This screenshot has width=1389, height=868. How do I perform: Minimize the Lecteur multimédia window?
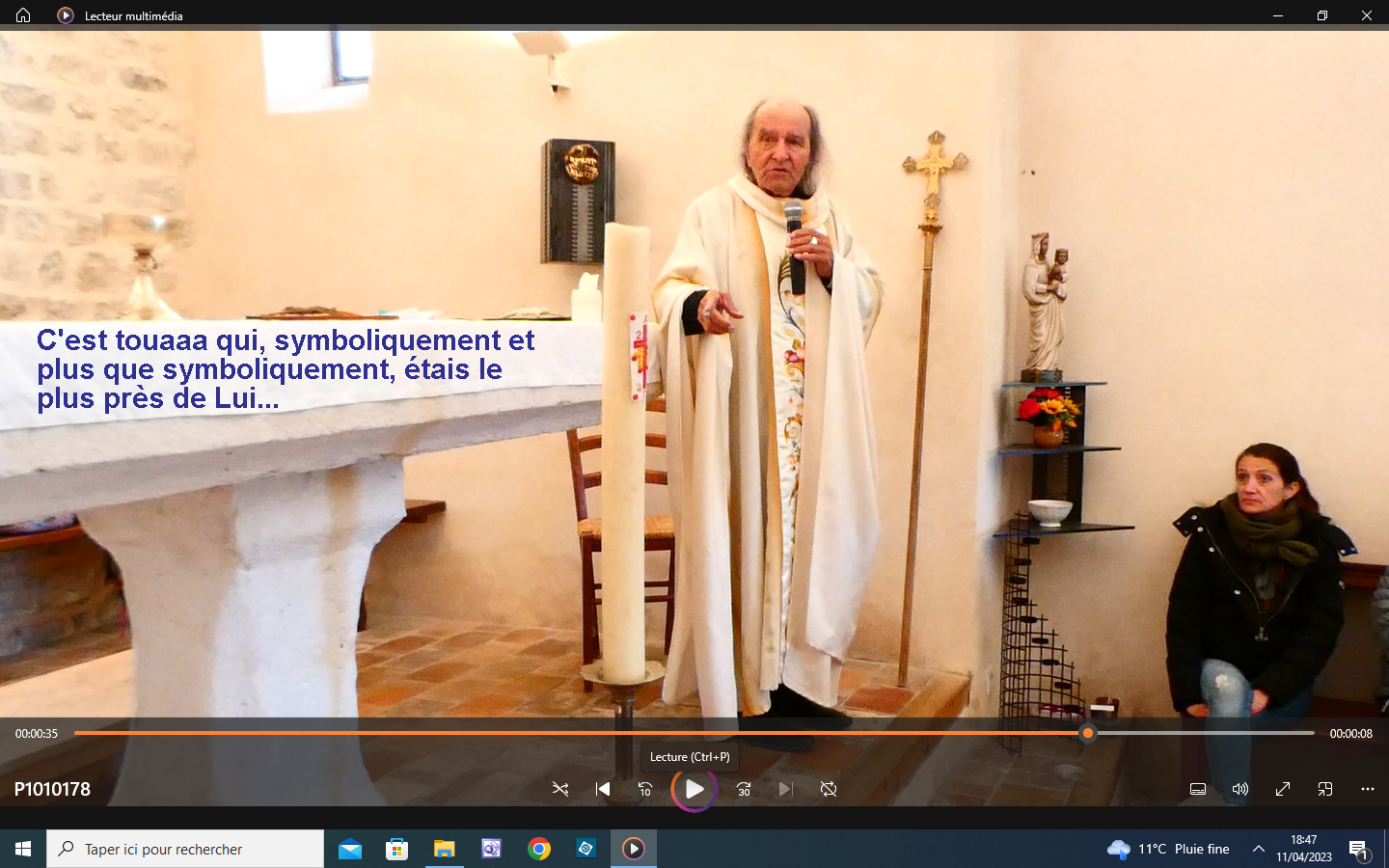pyautogui.click(x=1278, y=15)
